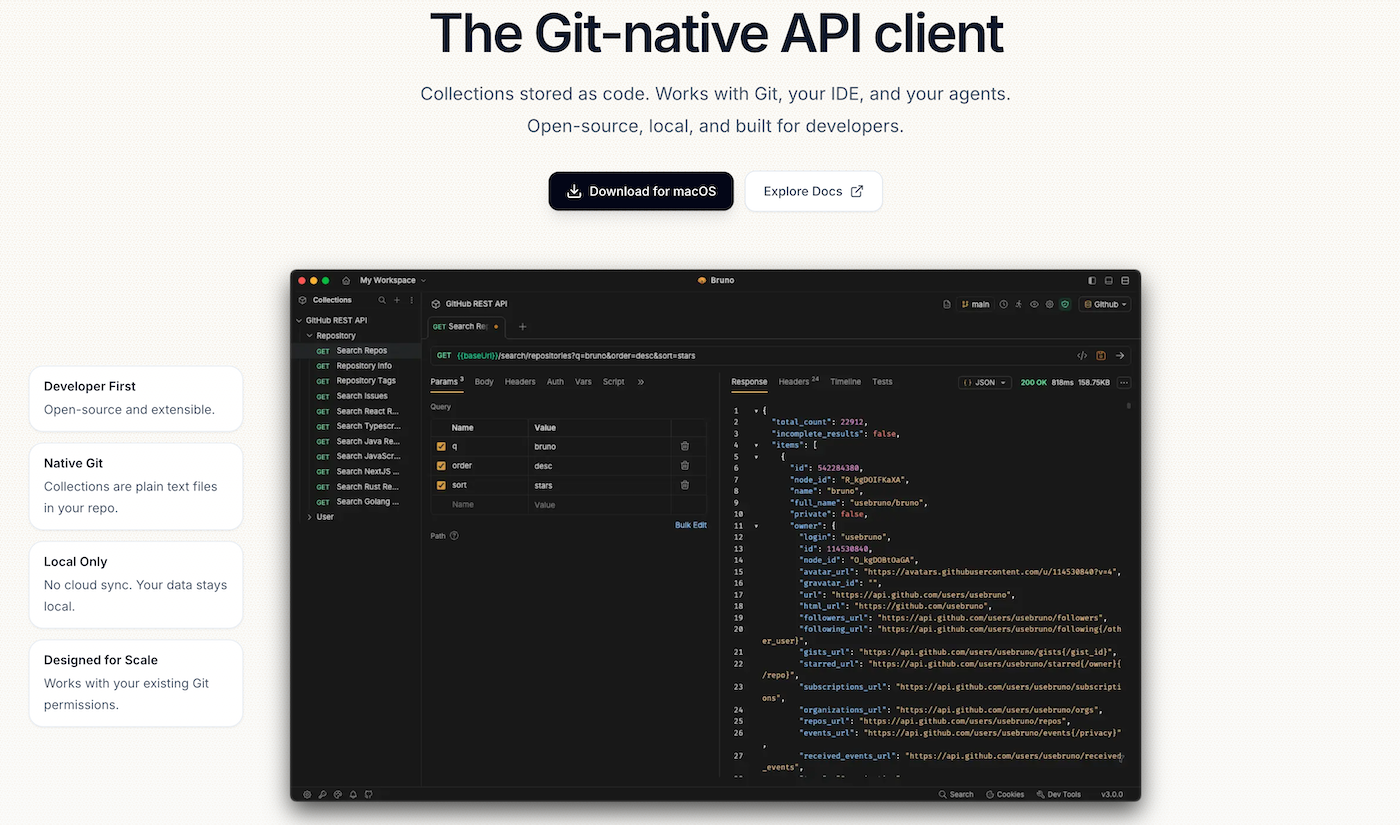Open the environment settings gear icon
Image resolution: width=1400 pixels, height=825 pixels.
[1049, 304]
